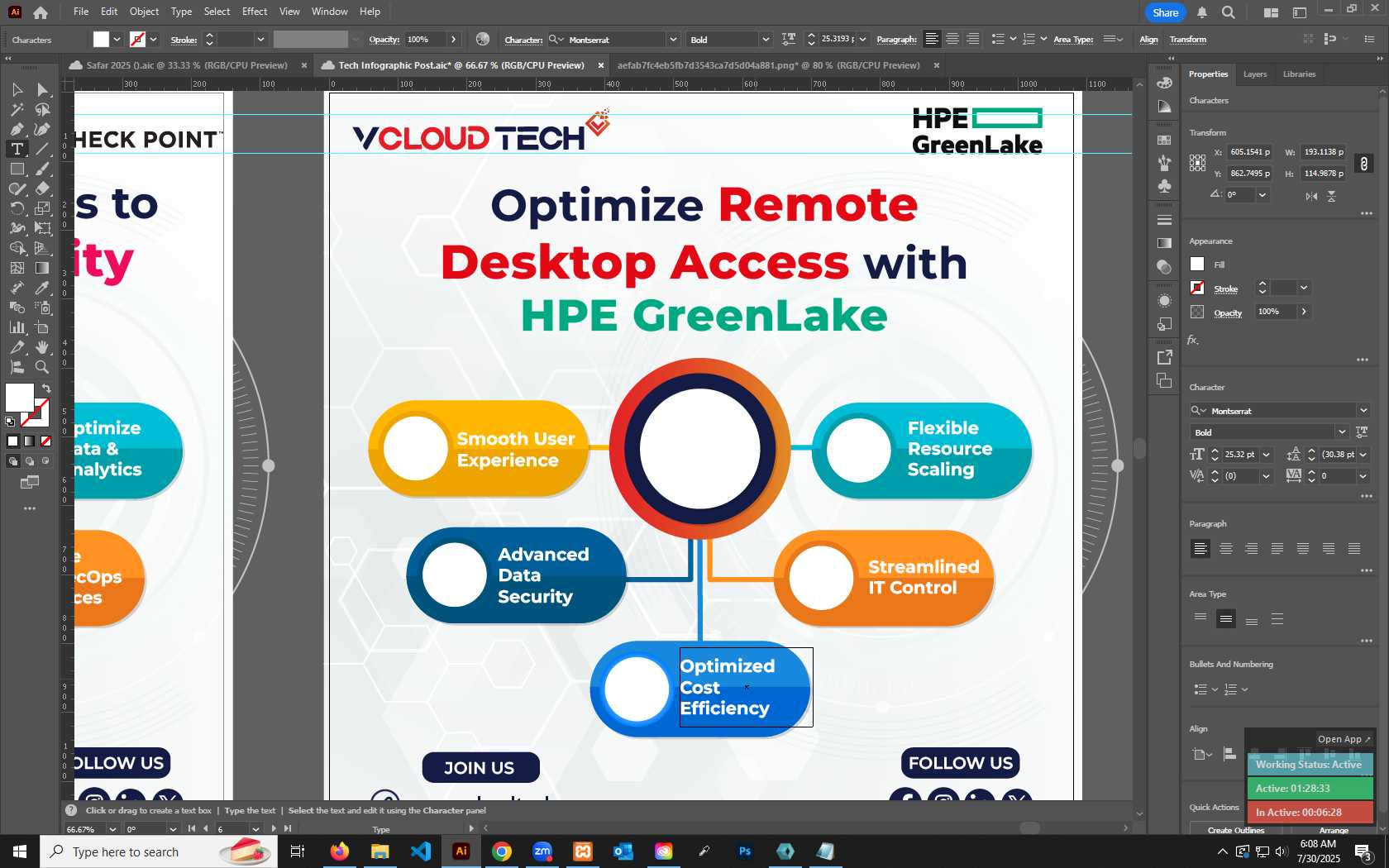This screenshot has height=868, width=1389.
Task: Click the Fill swatch in Appearance
Action: (x=1197, y=264)
